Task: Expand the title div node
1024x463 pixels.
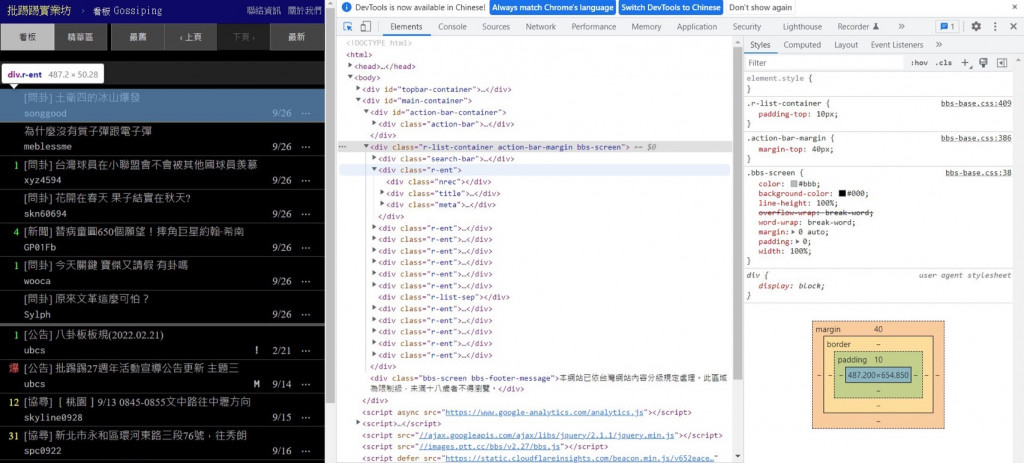Action: [x=382, y=193]
